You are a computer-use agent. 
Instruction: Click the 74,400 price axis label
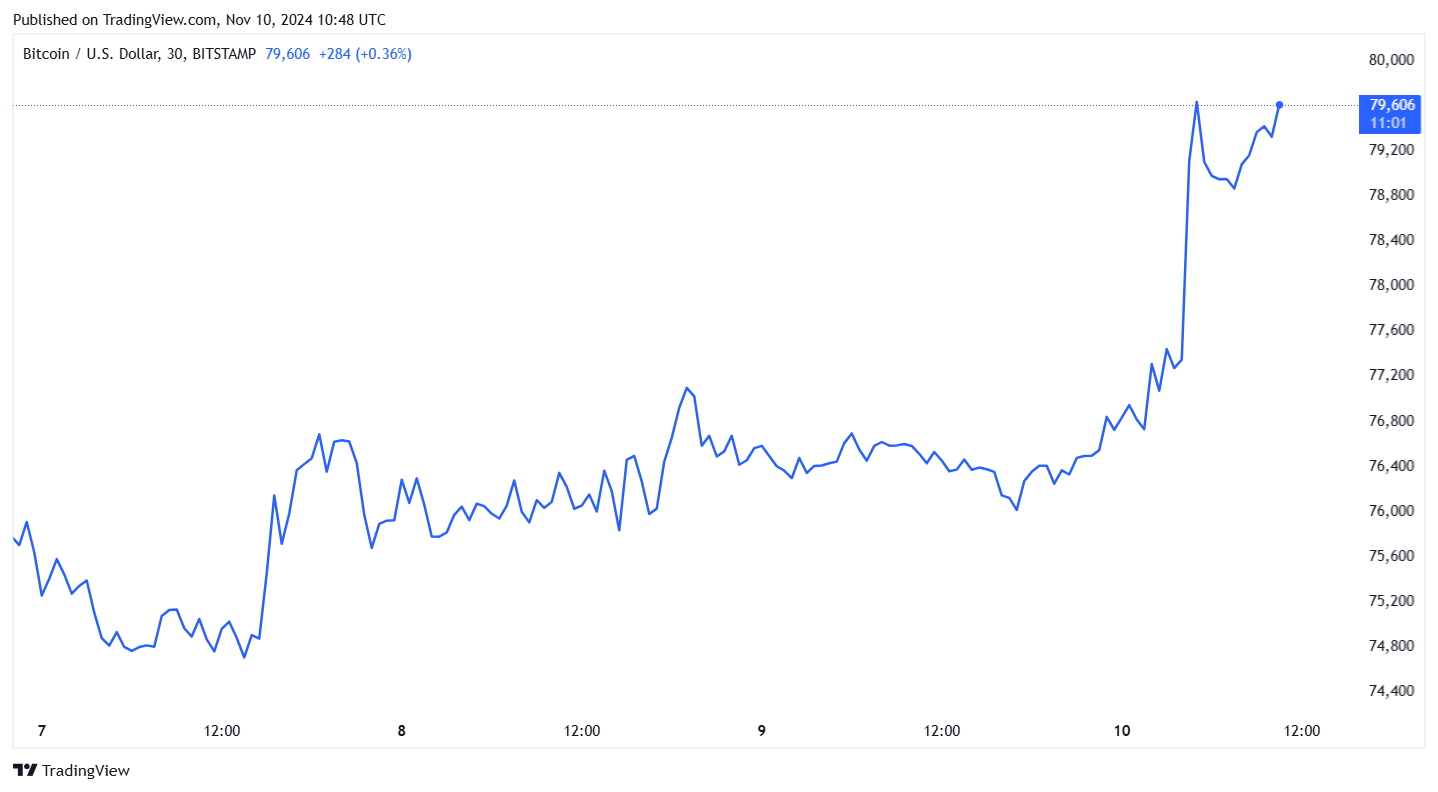pyautogui.click(x=1390, y=691)
